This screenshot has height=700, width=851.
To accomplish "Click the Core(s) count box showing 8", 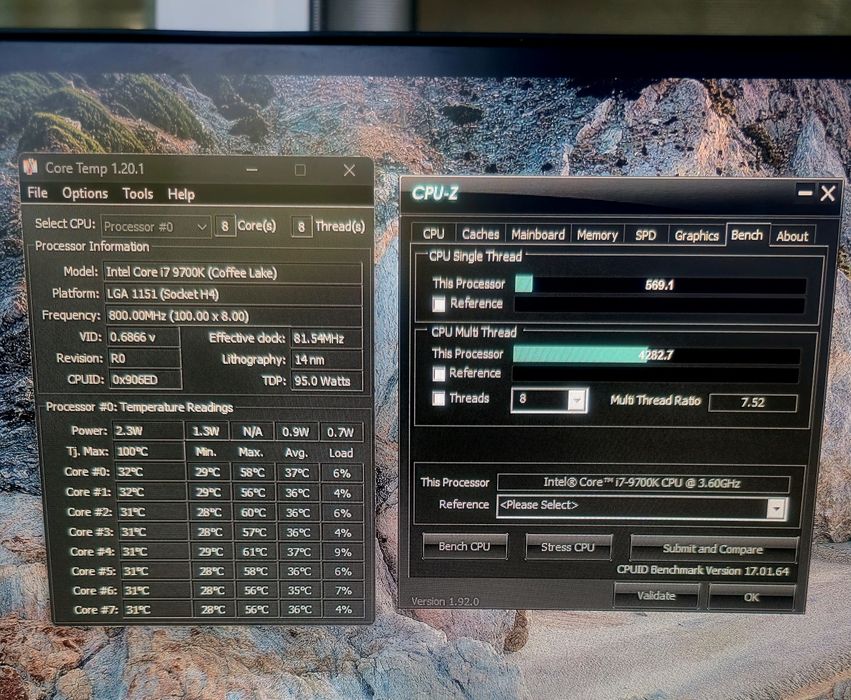I will coord(225,226).
